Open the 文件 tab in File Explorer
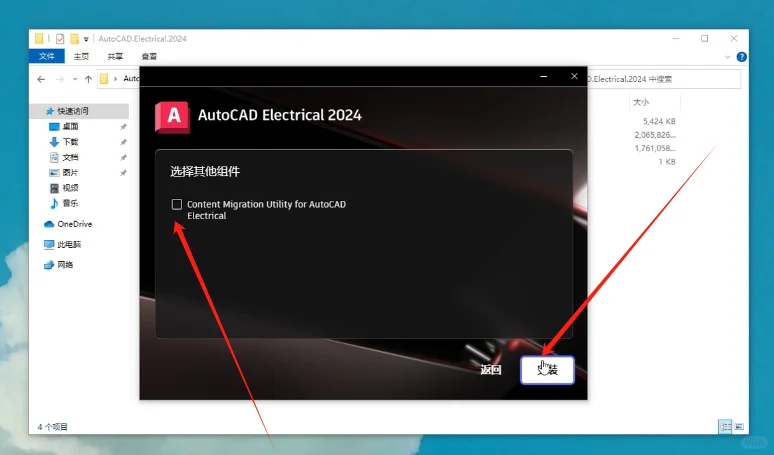774x455 pixels. tap(46, 56)
